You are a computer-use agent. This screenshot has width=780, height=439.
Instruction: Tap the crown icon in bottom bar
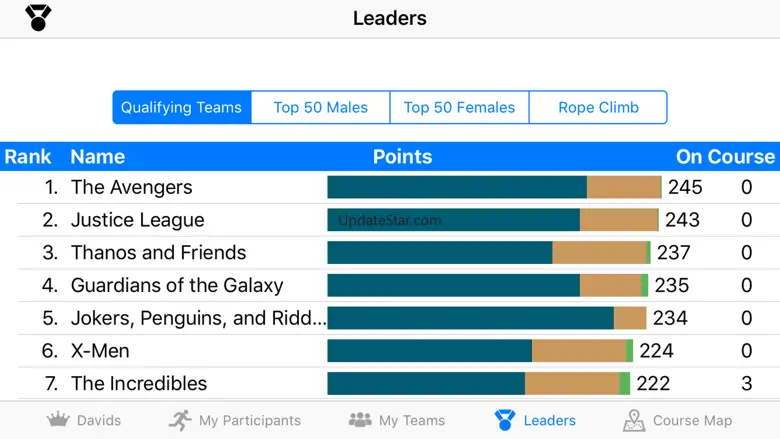click(58, 420)
